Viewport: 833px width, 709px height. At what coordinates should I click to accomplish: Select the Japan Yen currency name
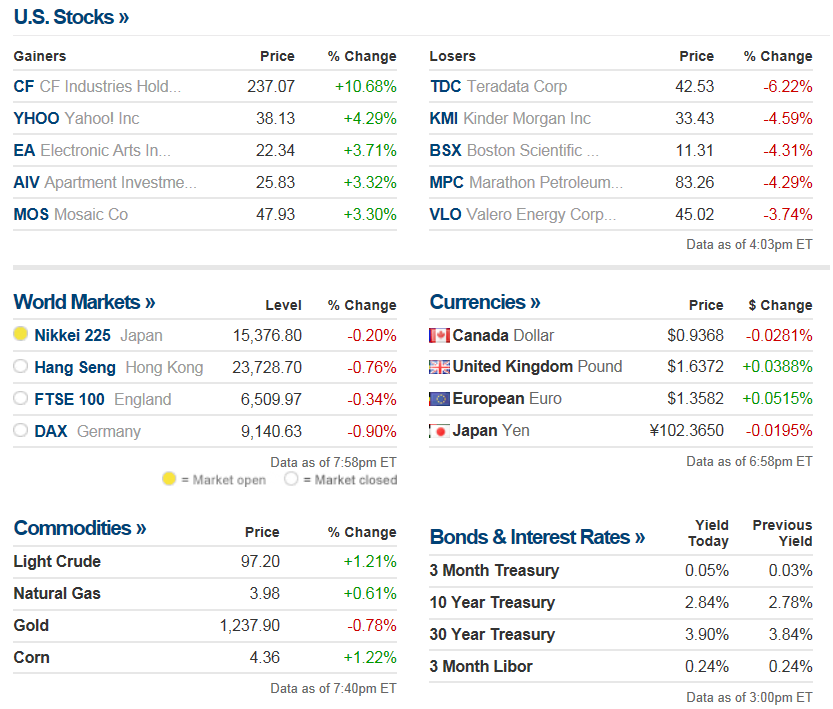[491, 431]
